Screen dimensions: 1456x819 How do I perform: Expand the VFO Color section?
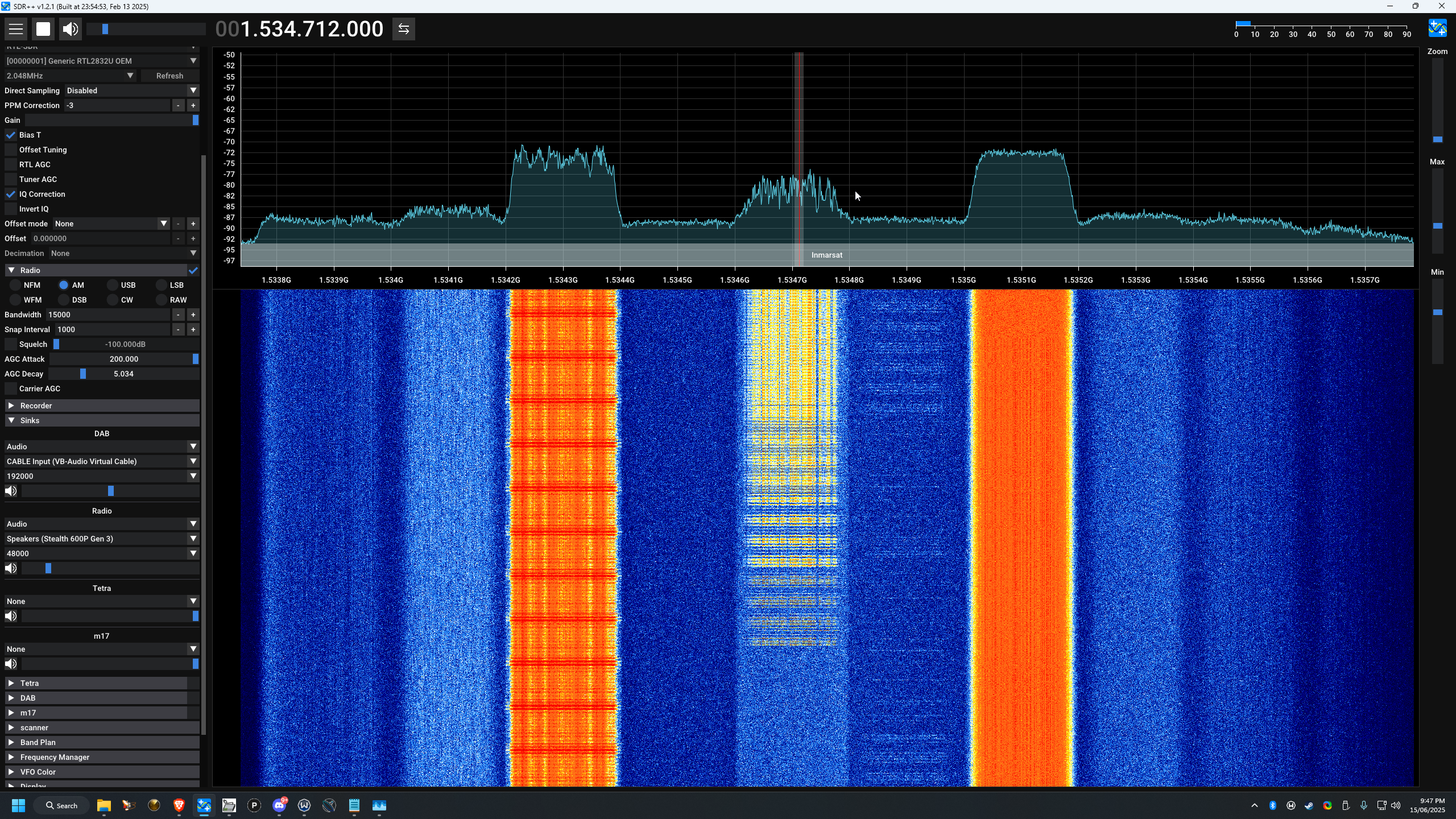[102, 772]
